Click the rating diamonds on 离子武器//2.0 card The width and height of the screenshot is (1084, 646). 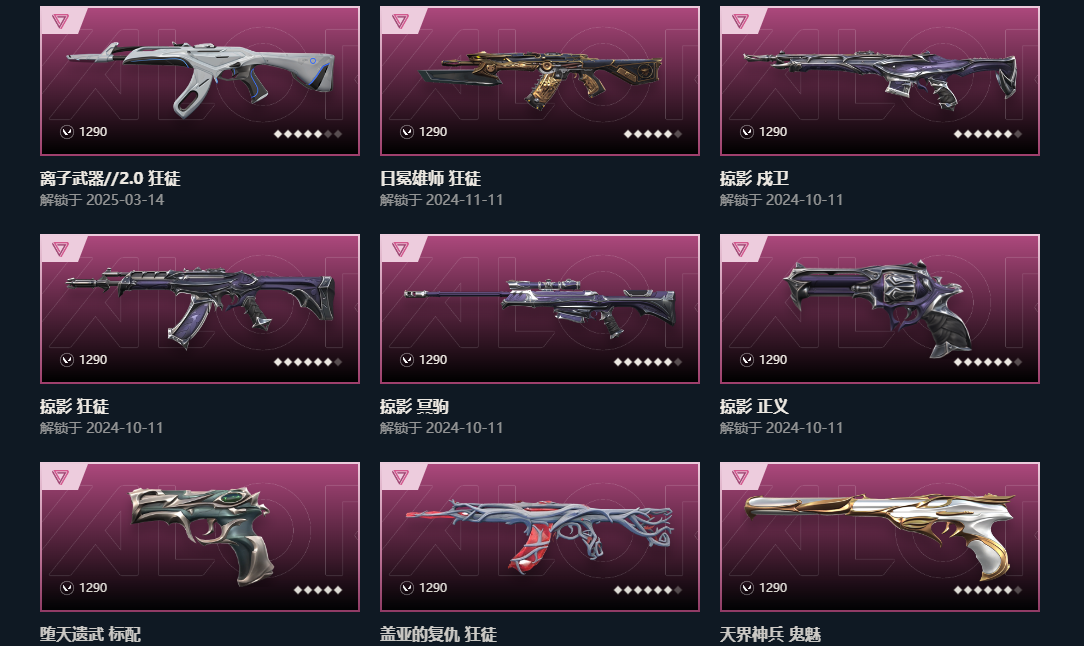308,134
